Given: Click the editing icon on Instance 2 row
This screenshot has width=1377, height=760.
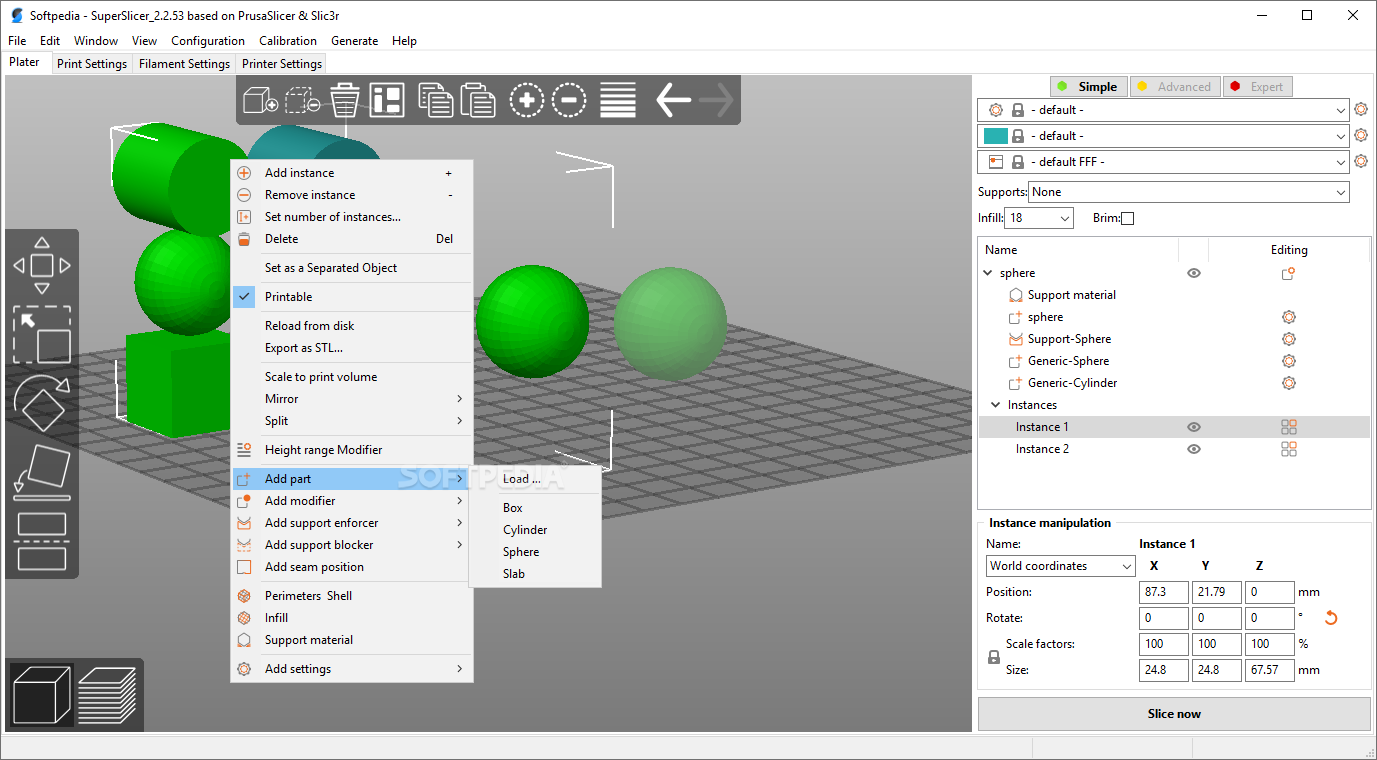Looking at the screenshot, I should (1289, 449).
